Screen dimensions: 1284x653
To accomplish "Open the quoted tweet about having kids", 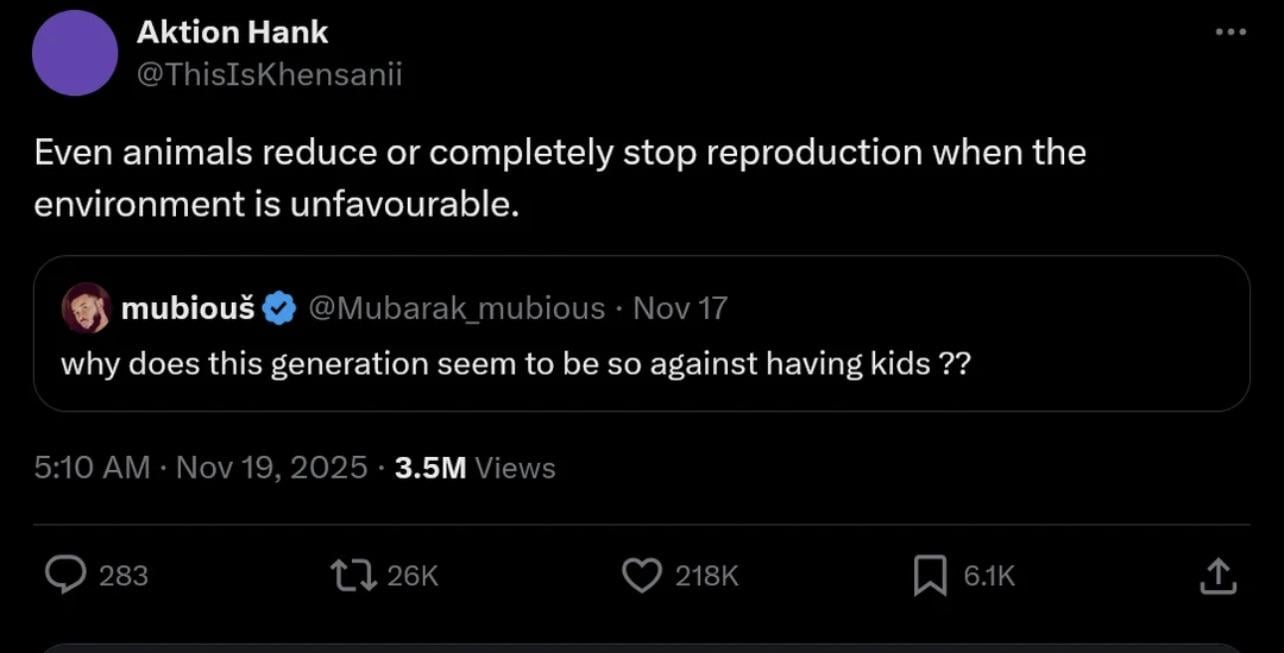I will (x=515, y=364).
